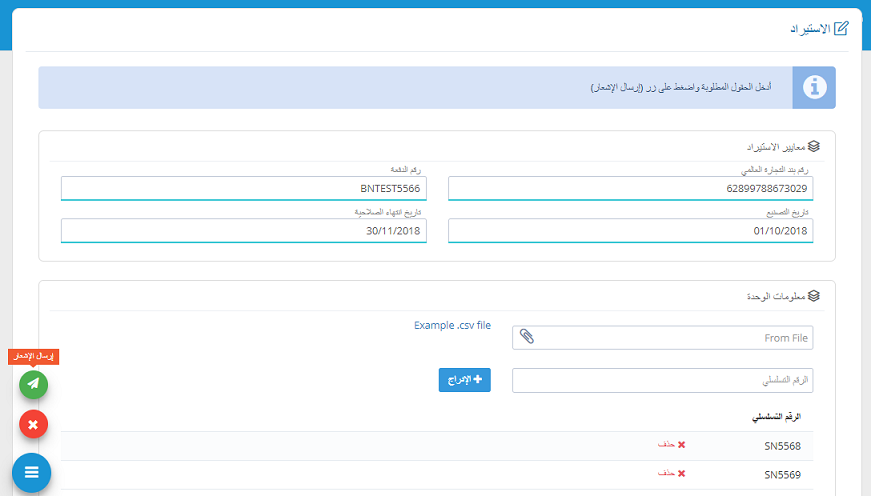Click the layers icon next to معلومات الوحدة

814,296
